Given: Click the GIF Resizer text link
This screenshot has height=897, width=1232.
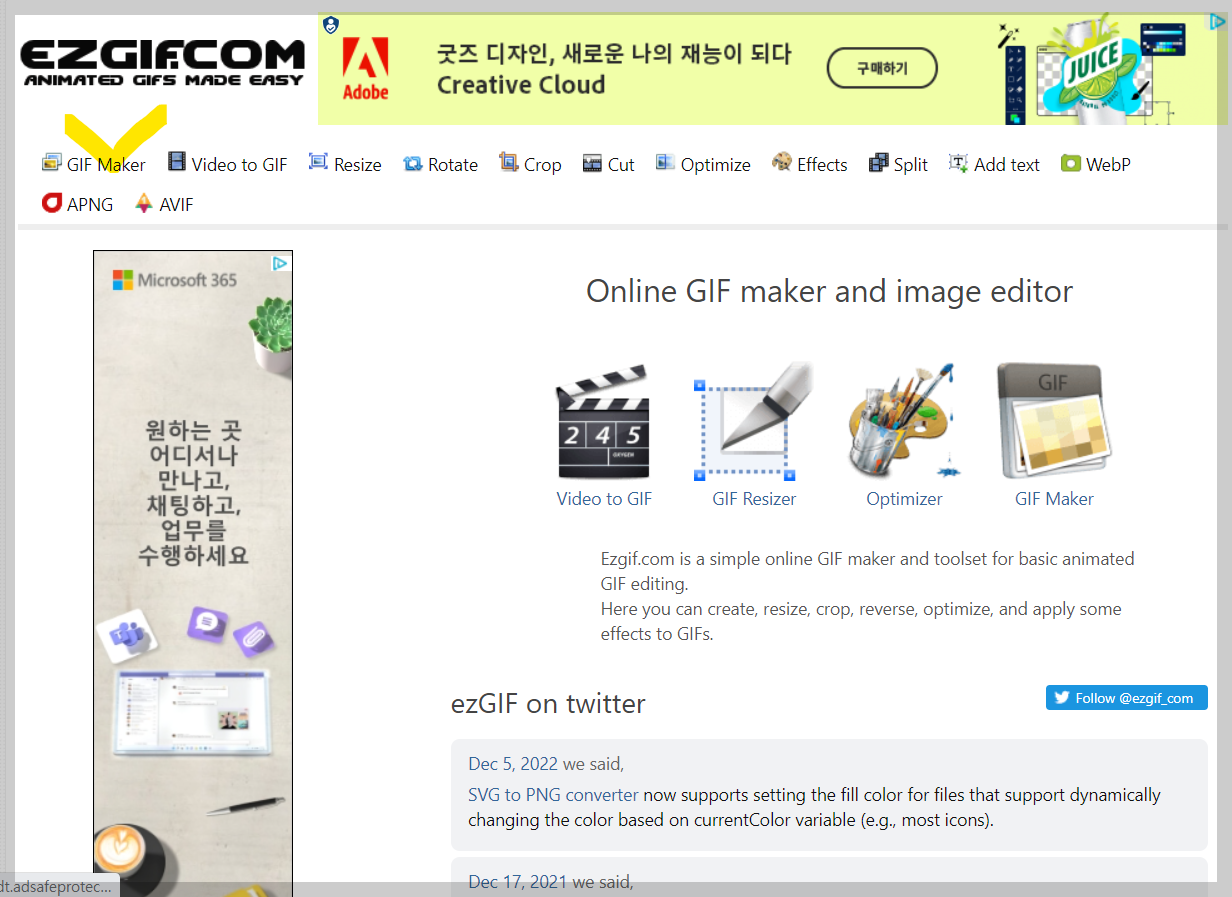Looking at the screenshot, I should coord(754,499).
